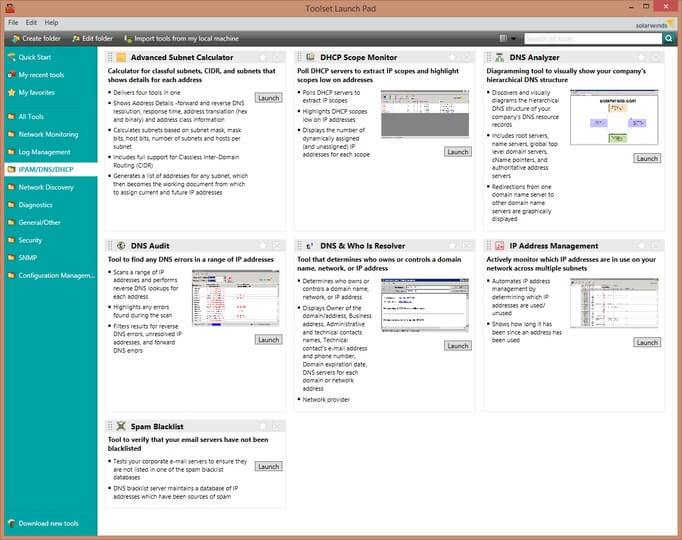Click the Who Is Resolver screenshot thumbnail
This screenshot has height=540, width=682.
(x=425, y=305)
